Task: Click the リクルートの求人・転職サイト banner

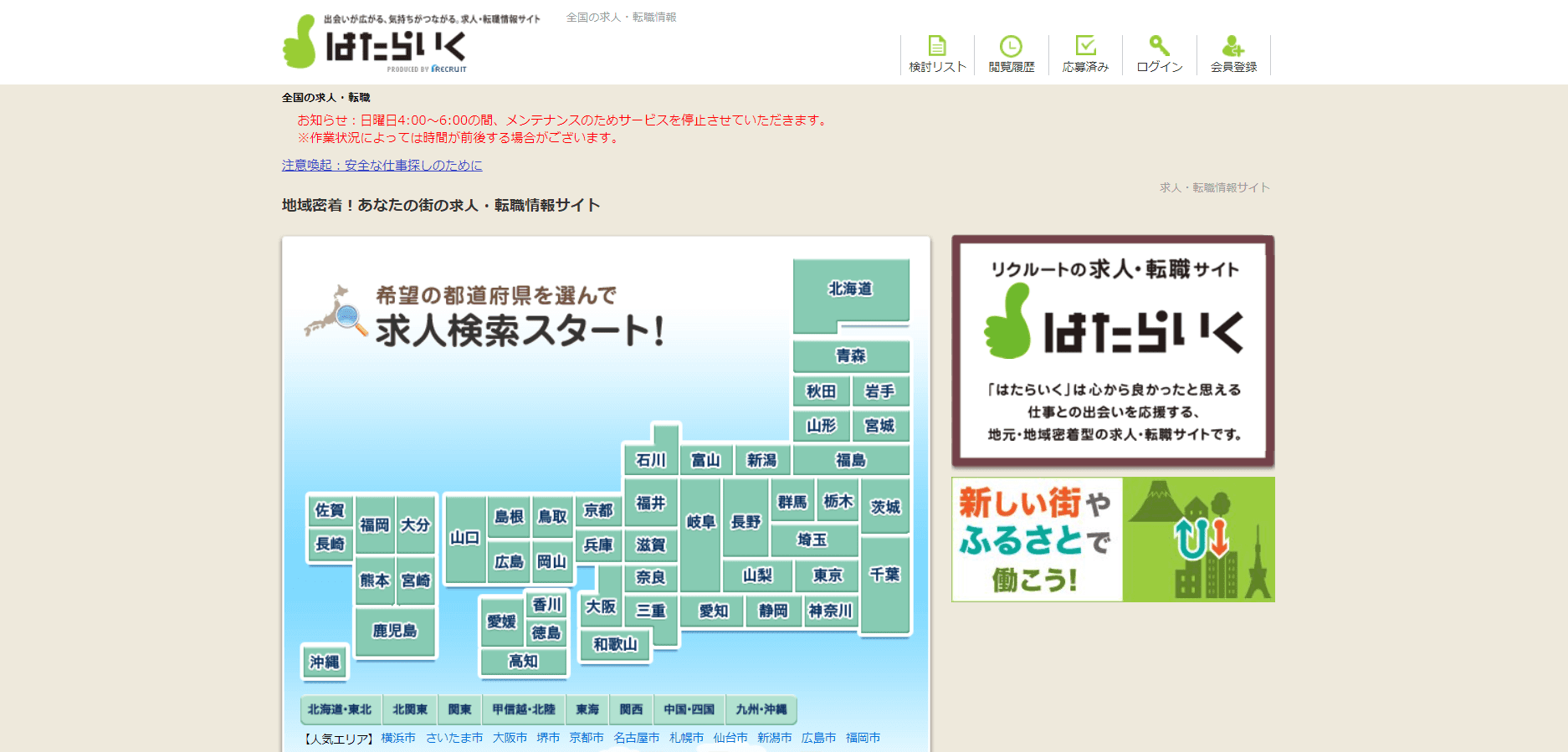Action: pos(1113,351)
